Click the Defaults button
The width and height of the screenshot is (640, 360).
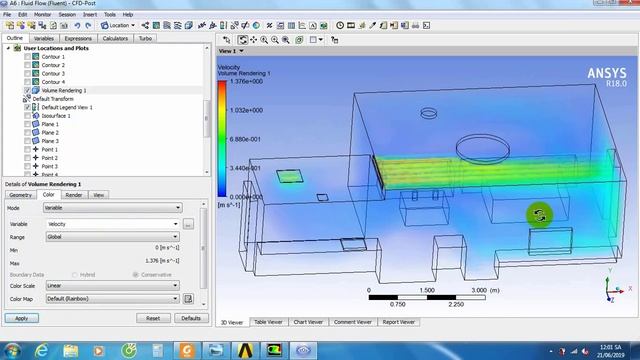coord(191,318)
